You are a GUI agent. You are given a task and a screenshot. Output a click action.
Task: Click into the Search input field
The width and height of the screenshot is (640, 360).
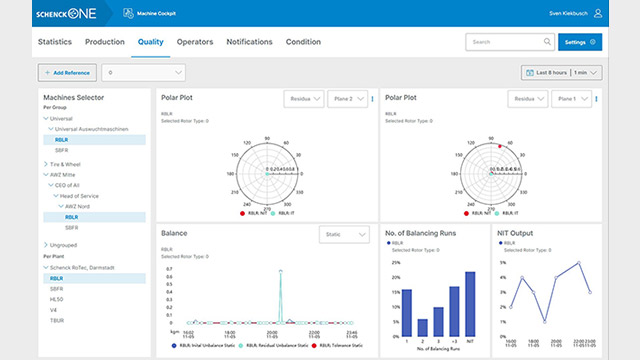point(506,42)
